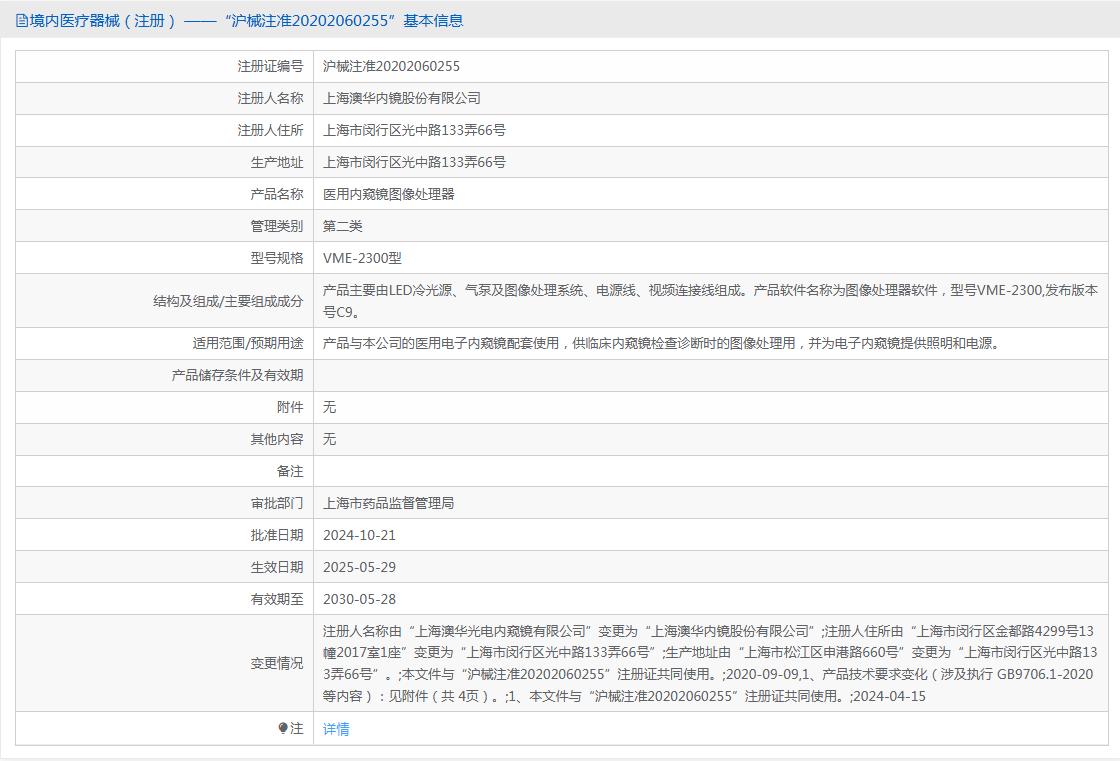
Task: Click approval date 2024-10-21
Action: [x=359, y=535]
